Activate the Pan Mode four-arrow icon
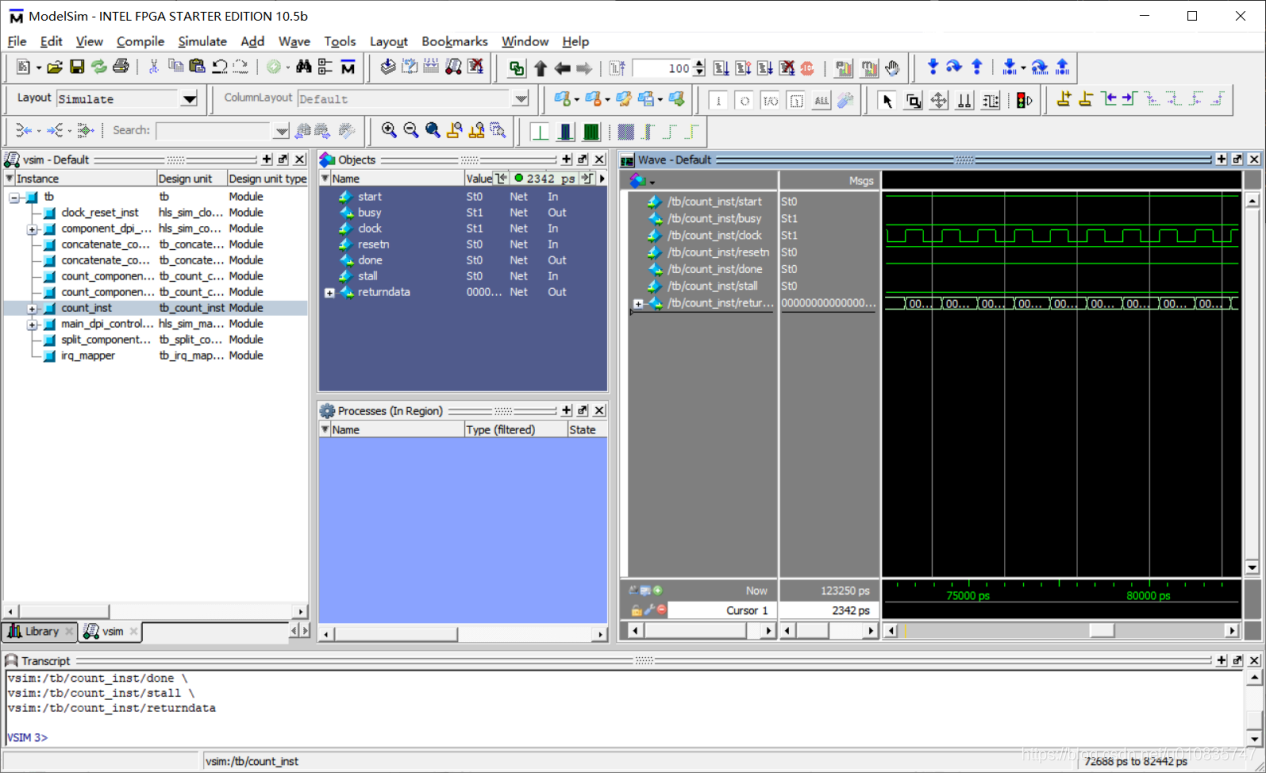 click(939, 100)
